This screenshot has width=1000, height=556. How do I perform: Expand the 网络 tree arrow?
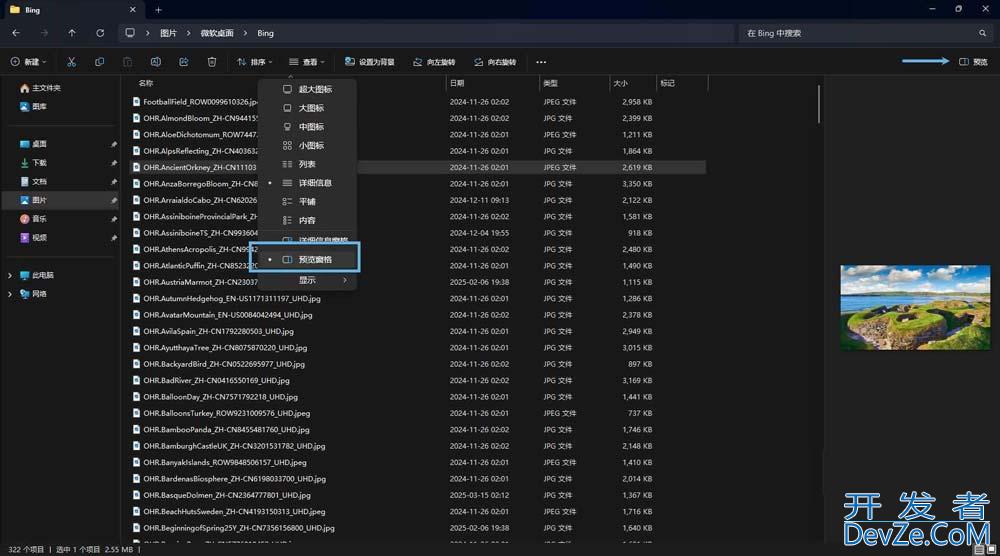(x=10, y=294)
